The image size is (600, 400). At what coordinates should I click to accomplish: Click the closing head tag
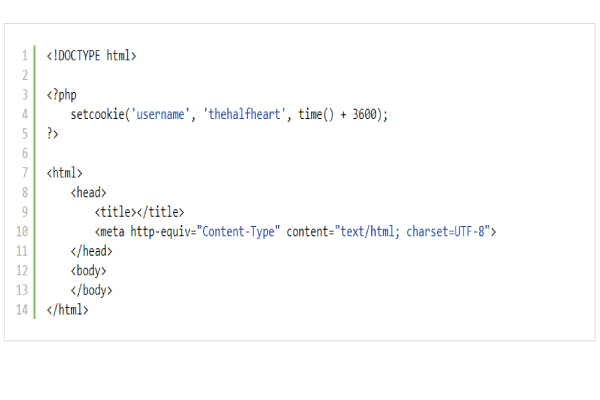pyautogui.click(x=92, y=251)
